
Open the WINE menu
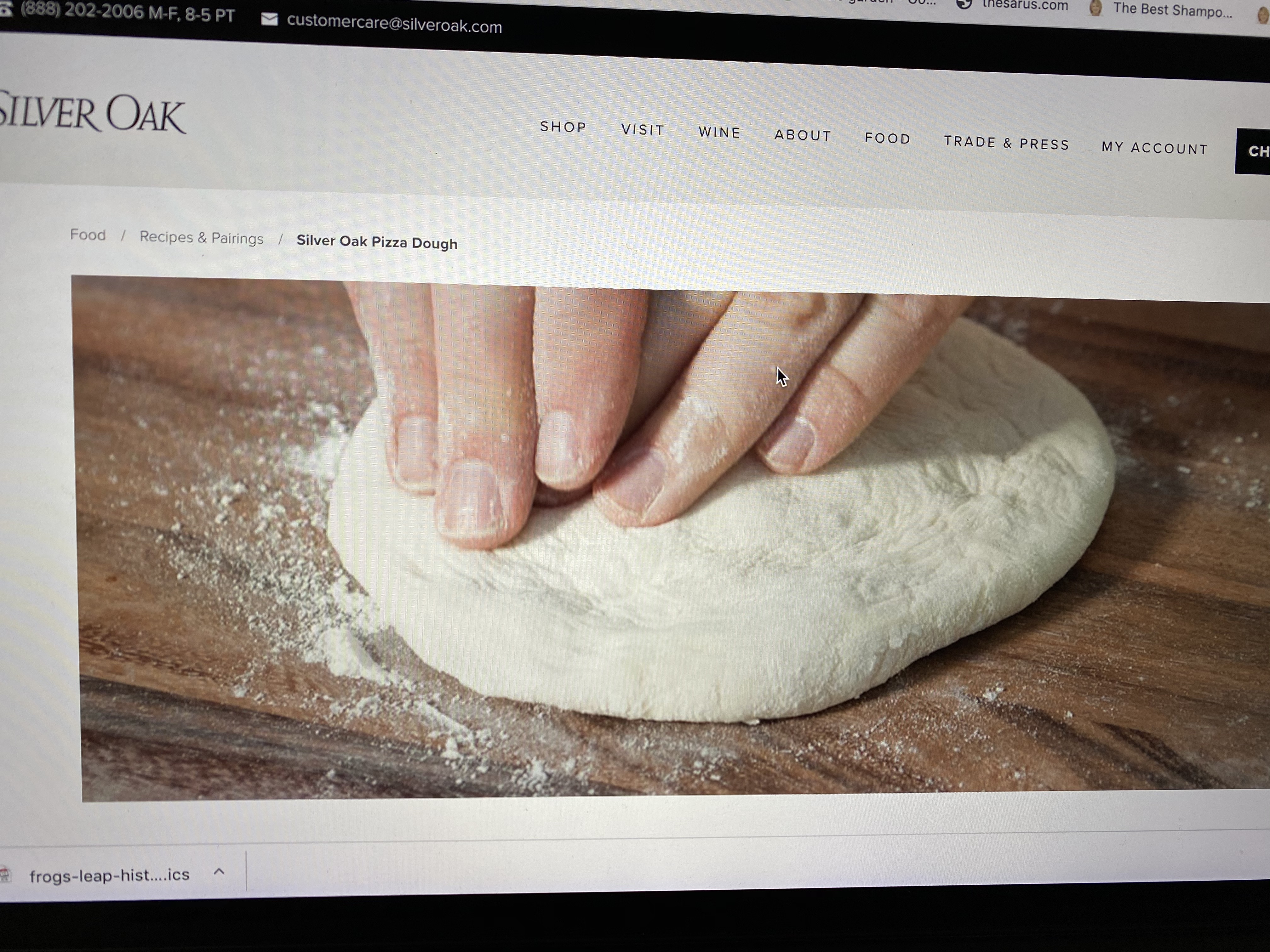coord(719,132)
